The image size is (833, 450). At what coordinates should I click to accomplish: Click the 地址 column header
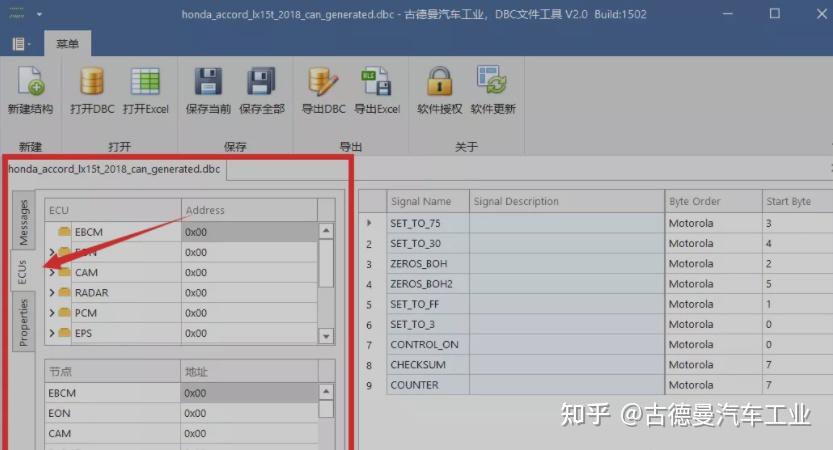(249, 371)
